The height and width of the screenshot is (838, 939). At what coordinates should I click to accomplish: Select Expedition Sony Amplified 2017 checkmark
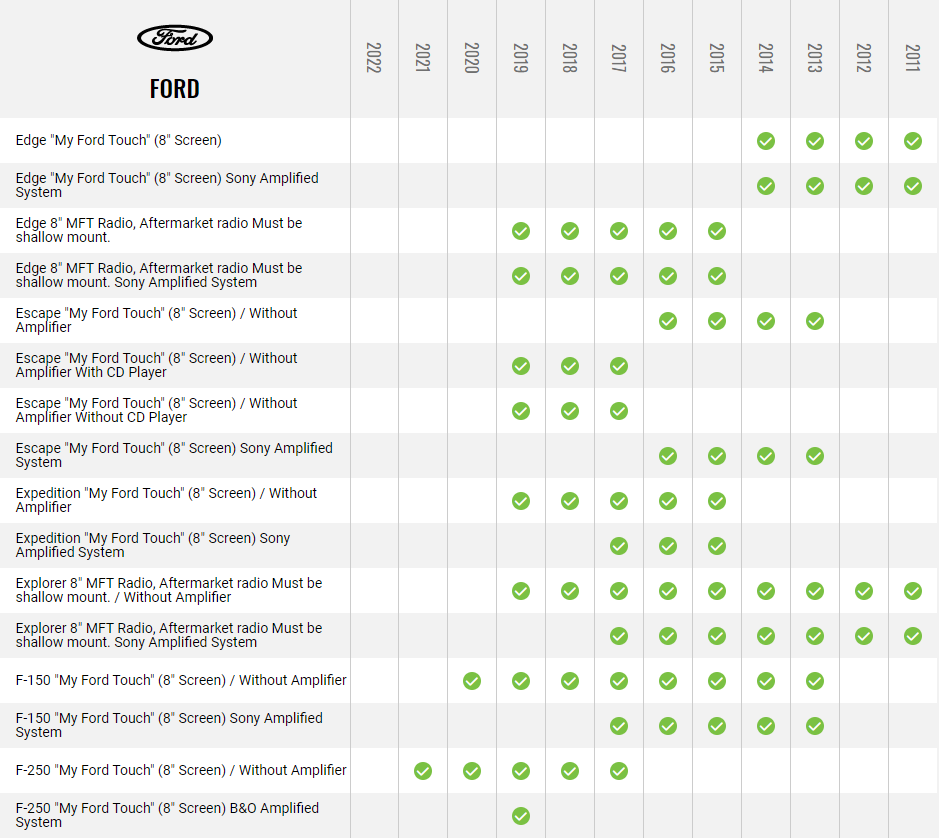point(618,546)
